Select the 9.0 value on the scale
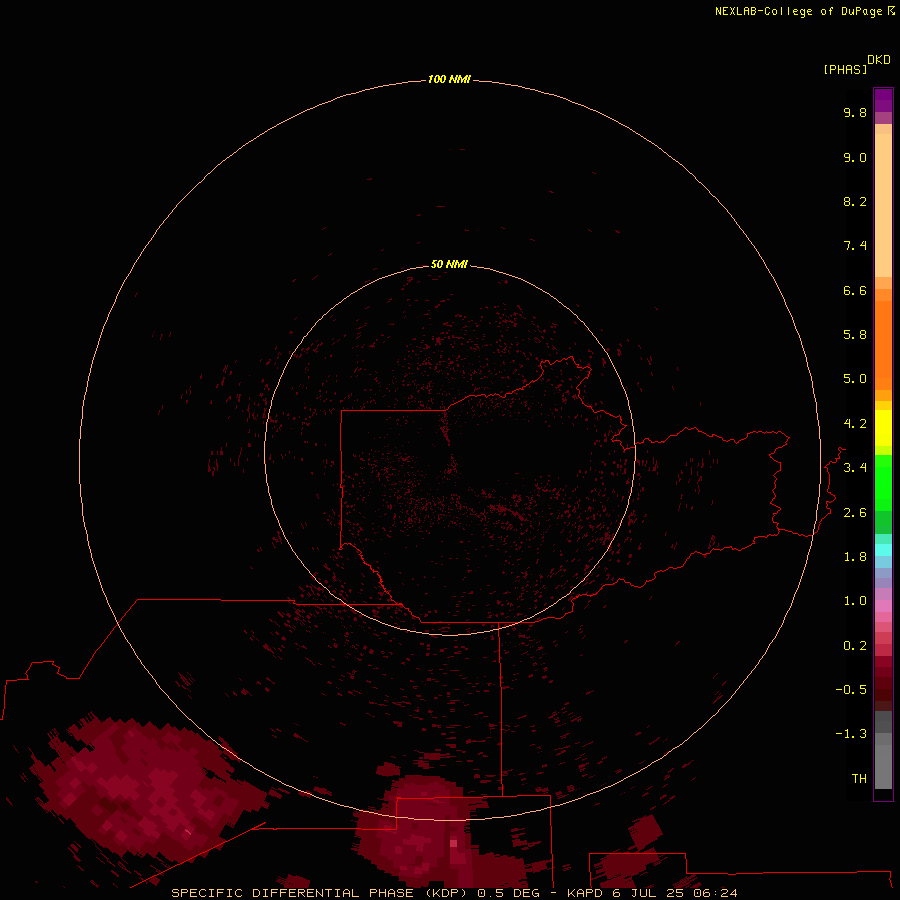The width and height of the screenshot is (900, 900). (855, 157)
